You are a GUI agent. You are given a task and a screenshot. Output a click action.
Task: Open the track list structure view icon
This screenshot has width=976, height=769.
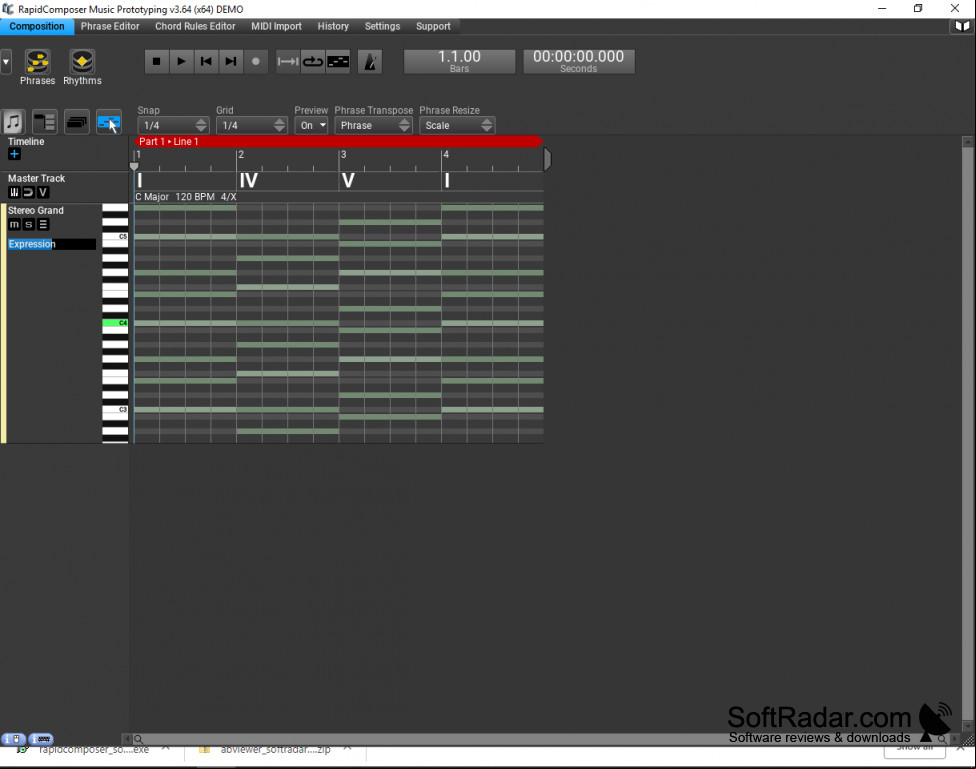pos(44,121)
